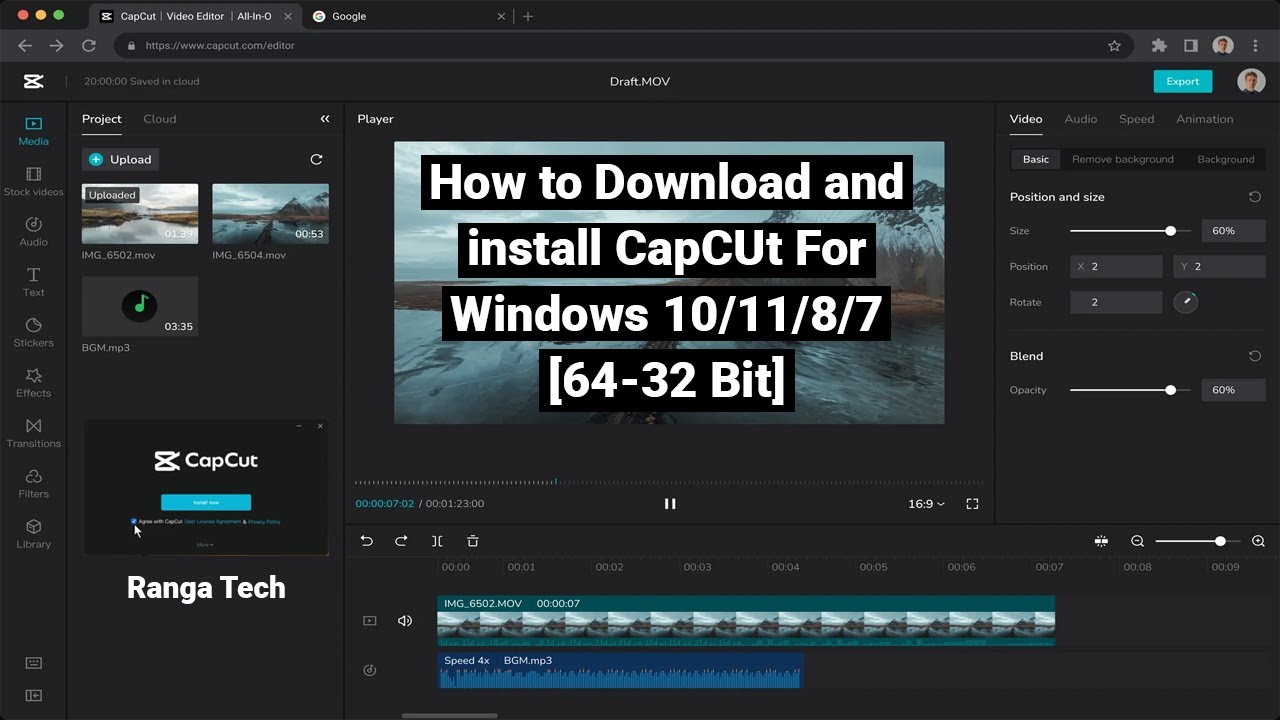The height and width of the screenshot is (720, 1280).
Task: Reset Position and size settings
Action: tap(1255, 197)
